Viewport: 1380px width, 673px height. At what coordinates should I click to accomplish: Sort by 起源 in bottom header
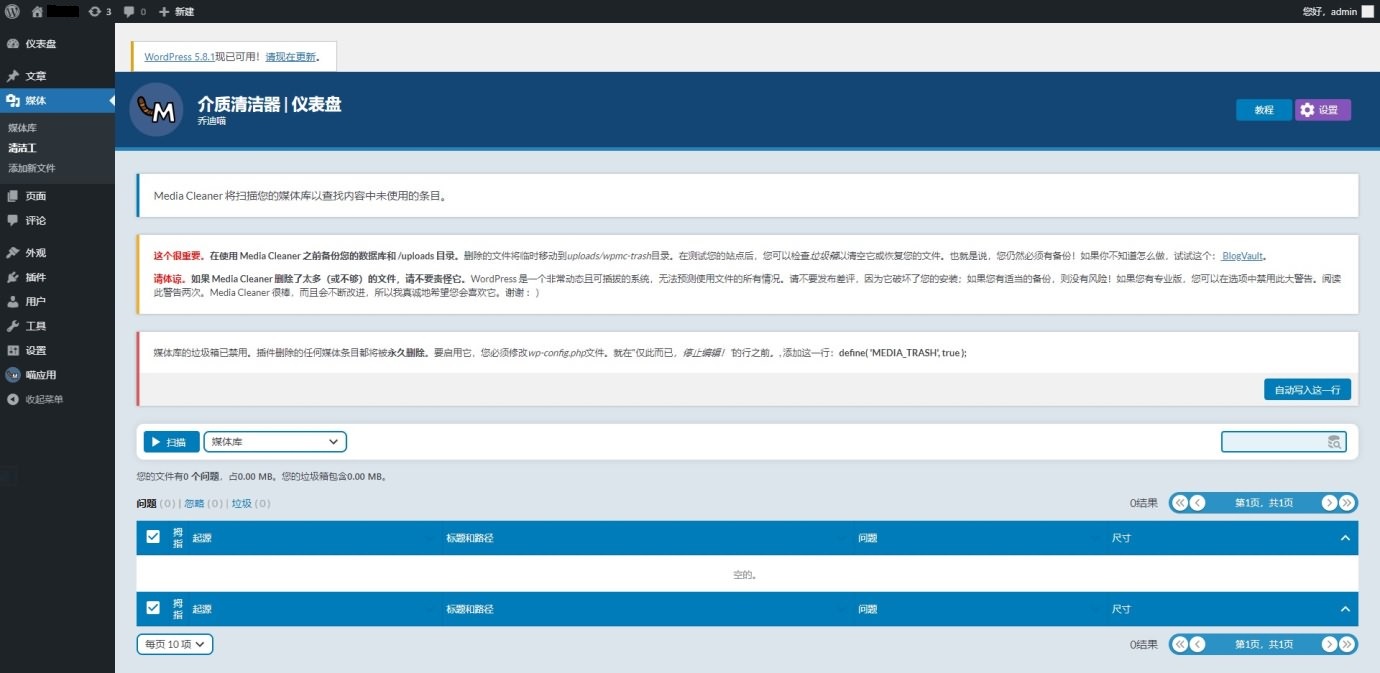coord(202,609)
